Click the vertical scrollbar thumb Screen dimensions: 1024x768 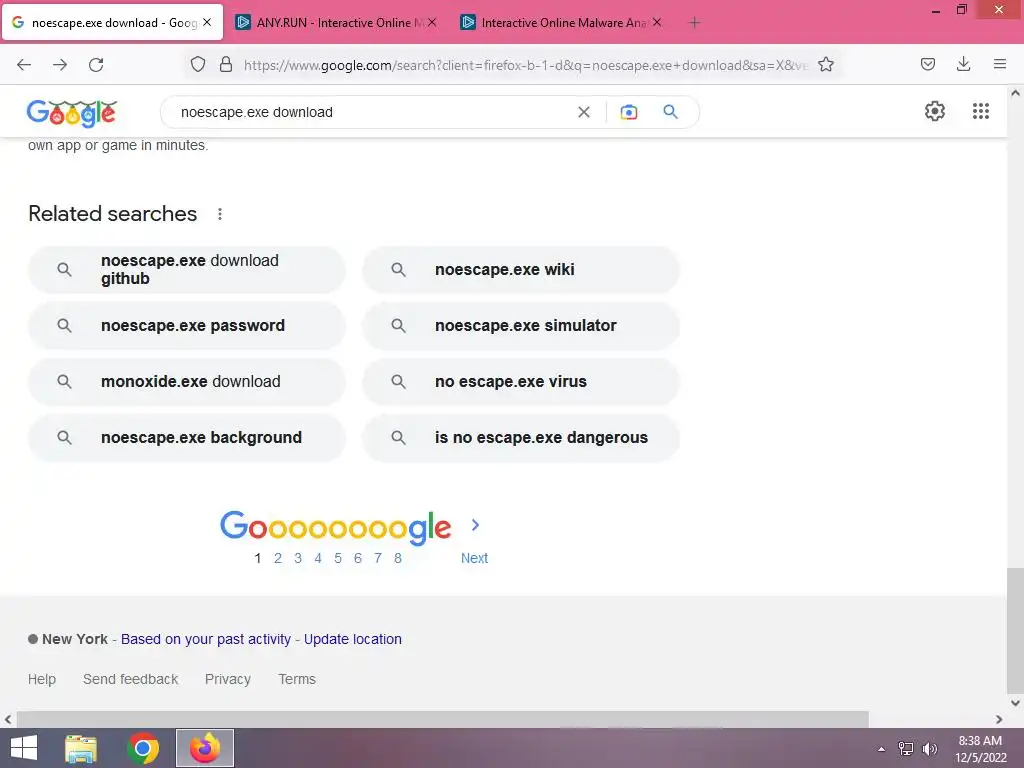point(1015,630)
